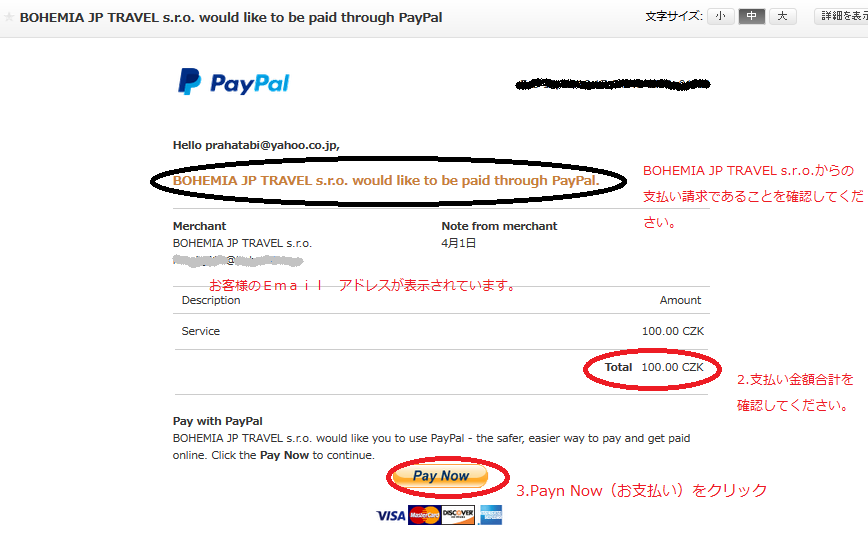Click the greeting line with prahatabi@yahoo.co.jp

coord(256,145)
